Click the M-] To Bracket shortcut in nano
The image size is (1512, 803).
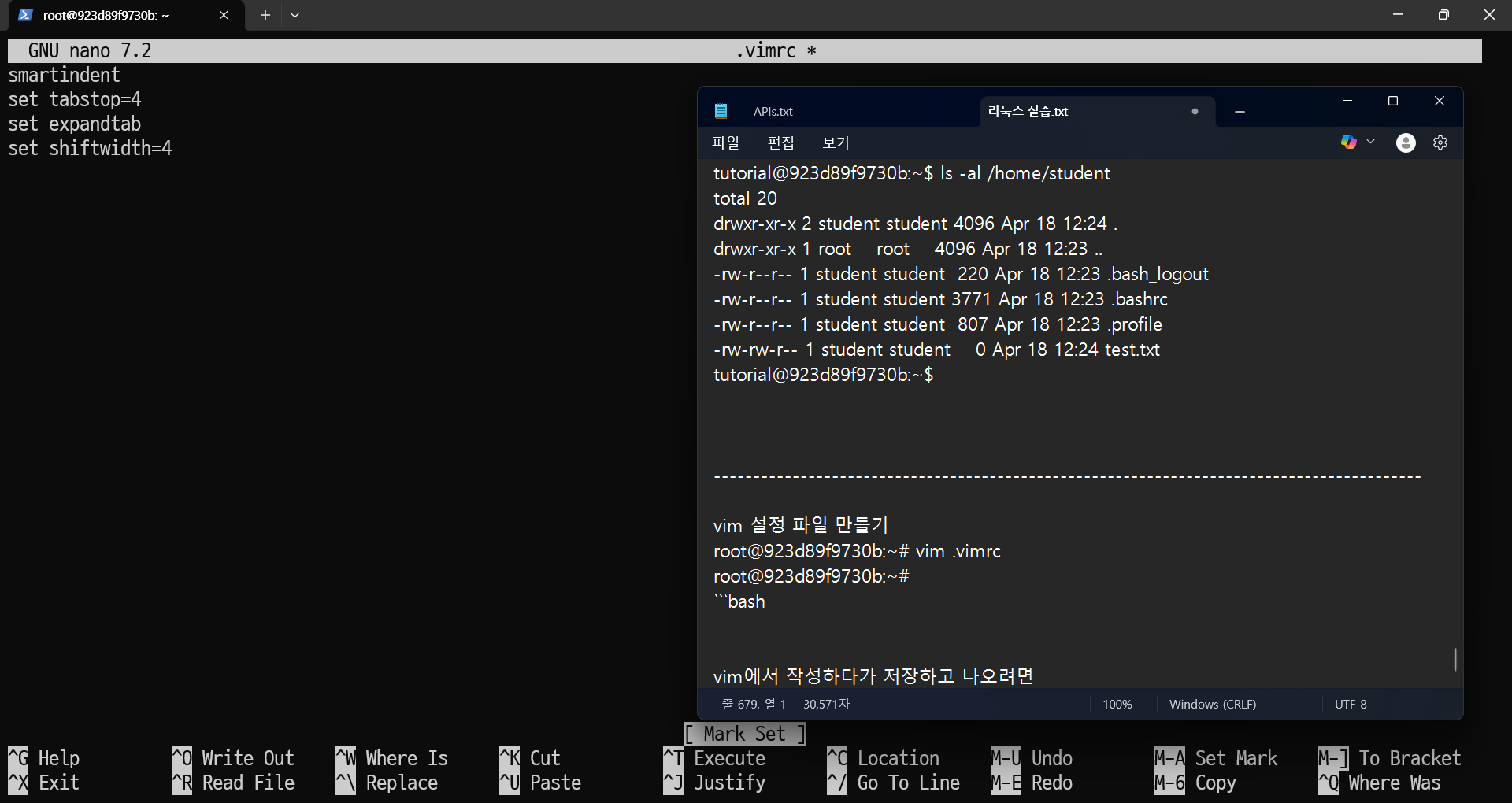click(x=1390, y=758)
